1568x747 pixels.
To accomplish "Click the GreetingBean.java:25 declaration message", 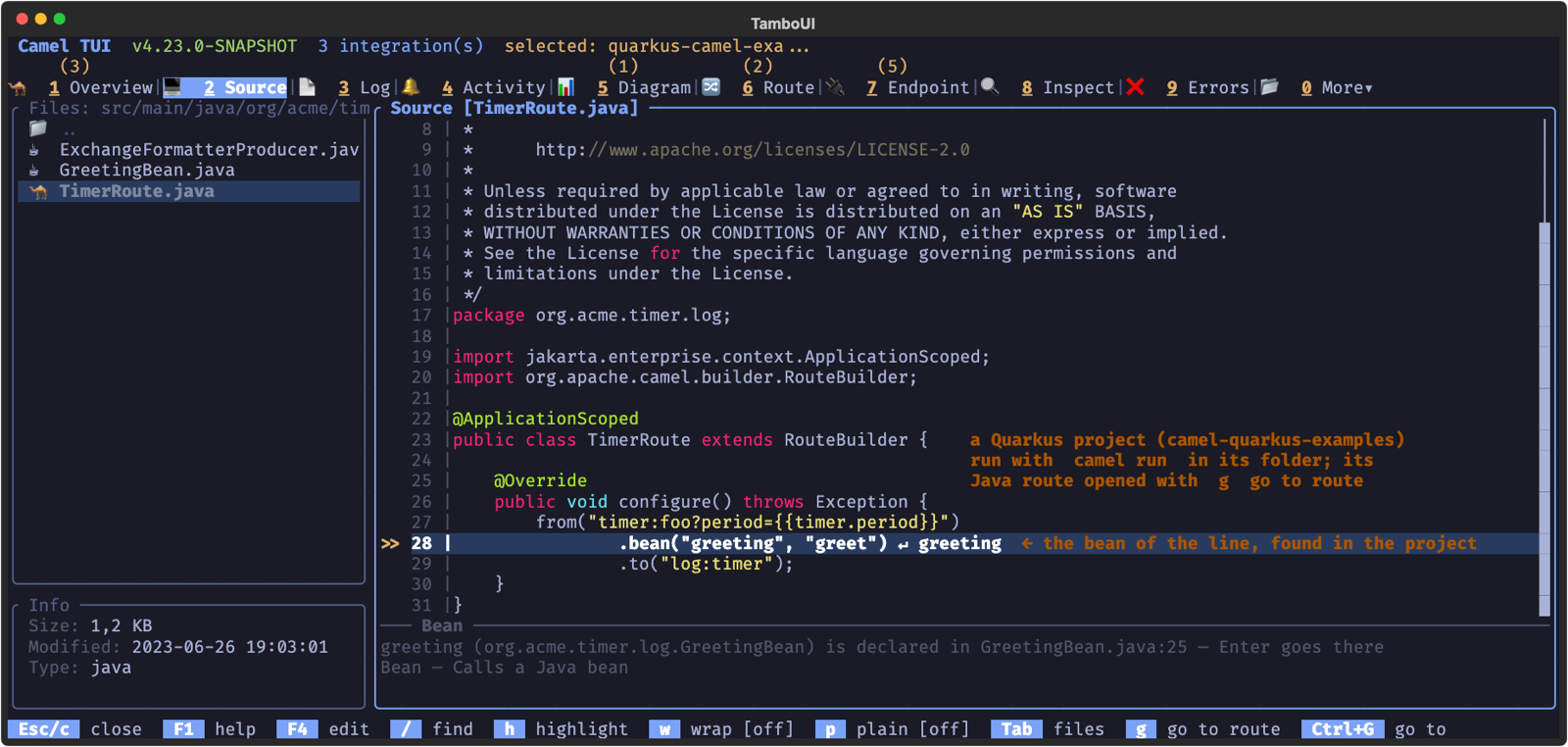I will pos(882,647).
